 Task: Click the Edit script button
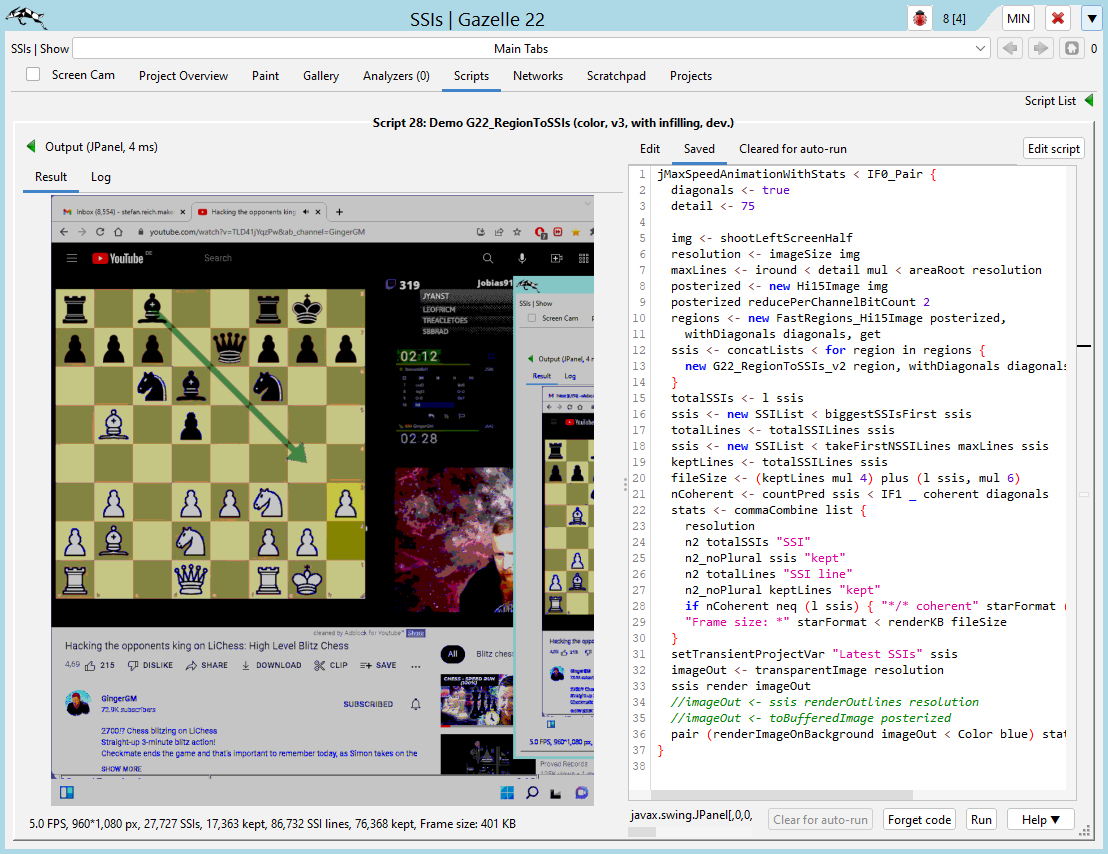click(1054, 149)
